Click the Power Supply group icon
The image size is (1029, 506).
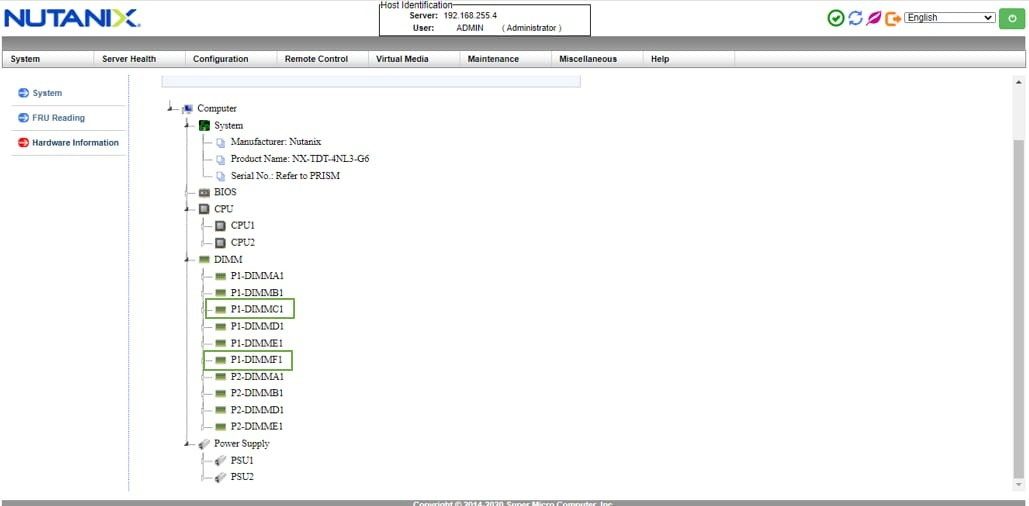click(x=204, y=444)
